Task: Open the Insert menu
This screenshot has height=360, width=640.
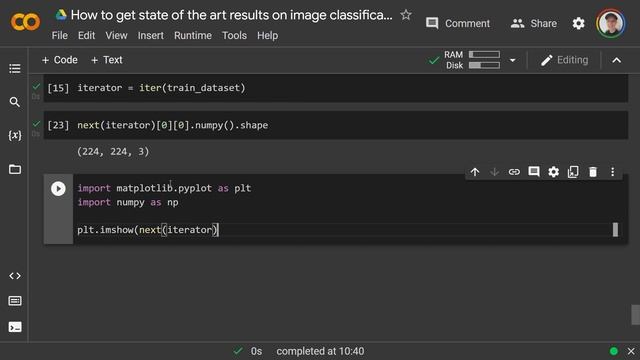Action: (151, 36)
